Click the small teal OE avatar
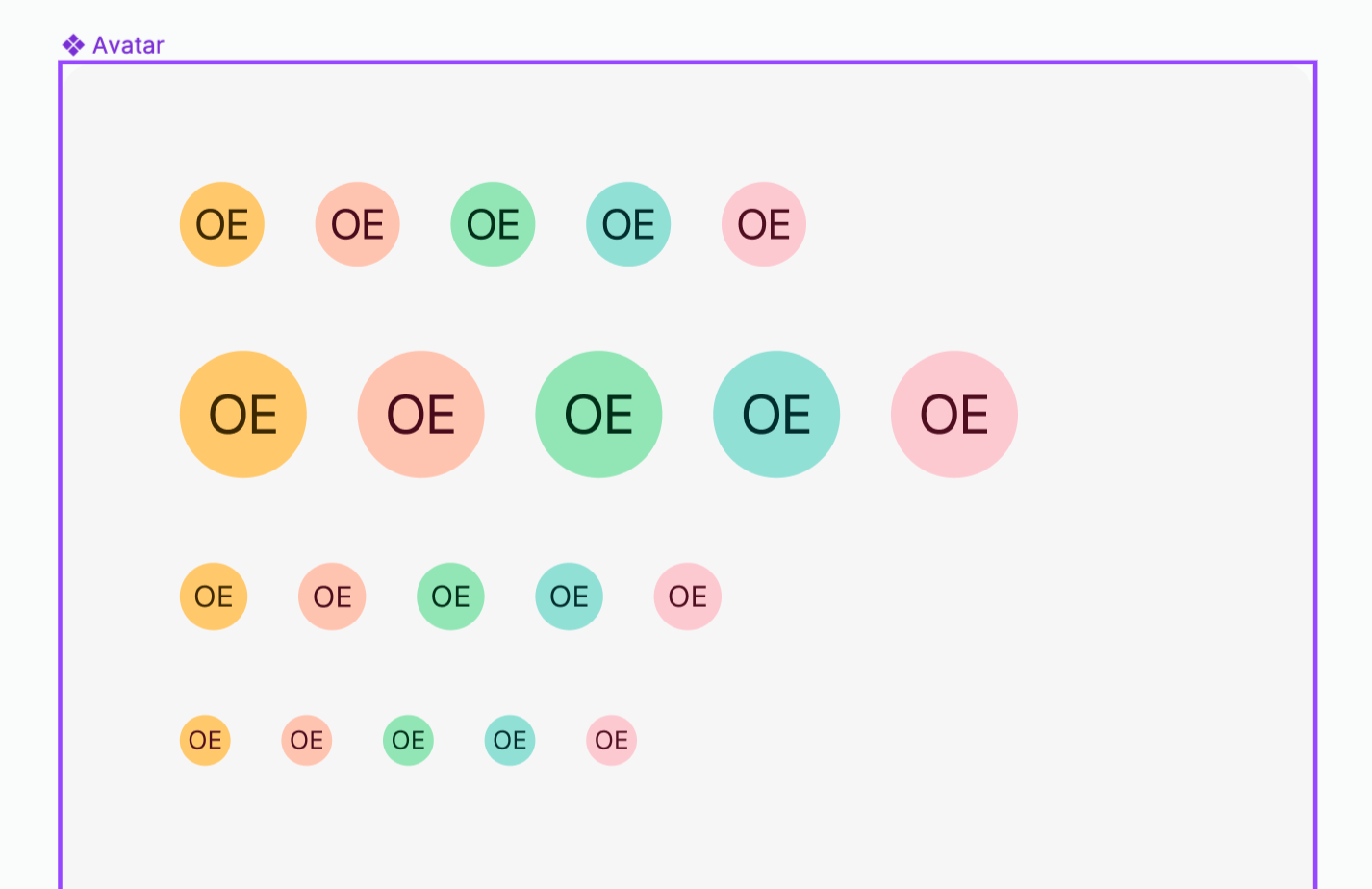Viewport: 1372px width, 889px height. (569, 597)
